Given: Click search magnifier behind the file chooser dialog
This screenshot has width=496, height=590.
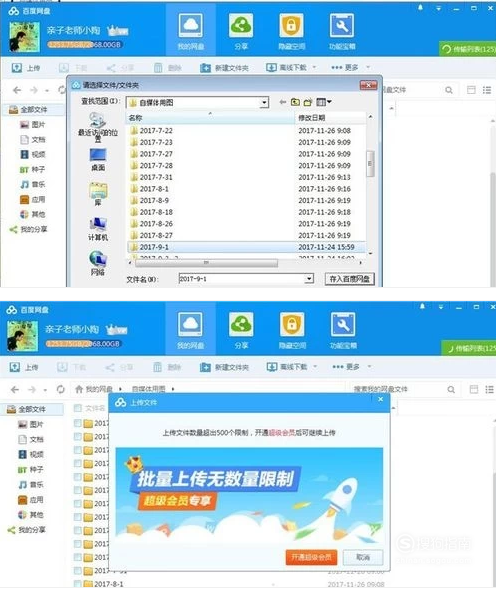Looking at the screenshot, I should (449, 90).
